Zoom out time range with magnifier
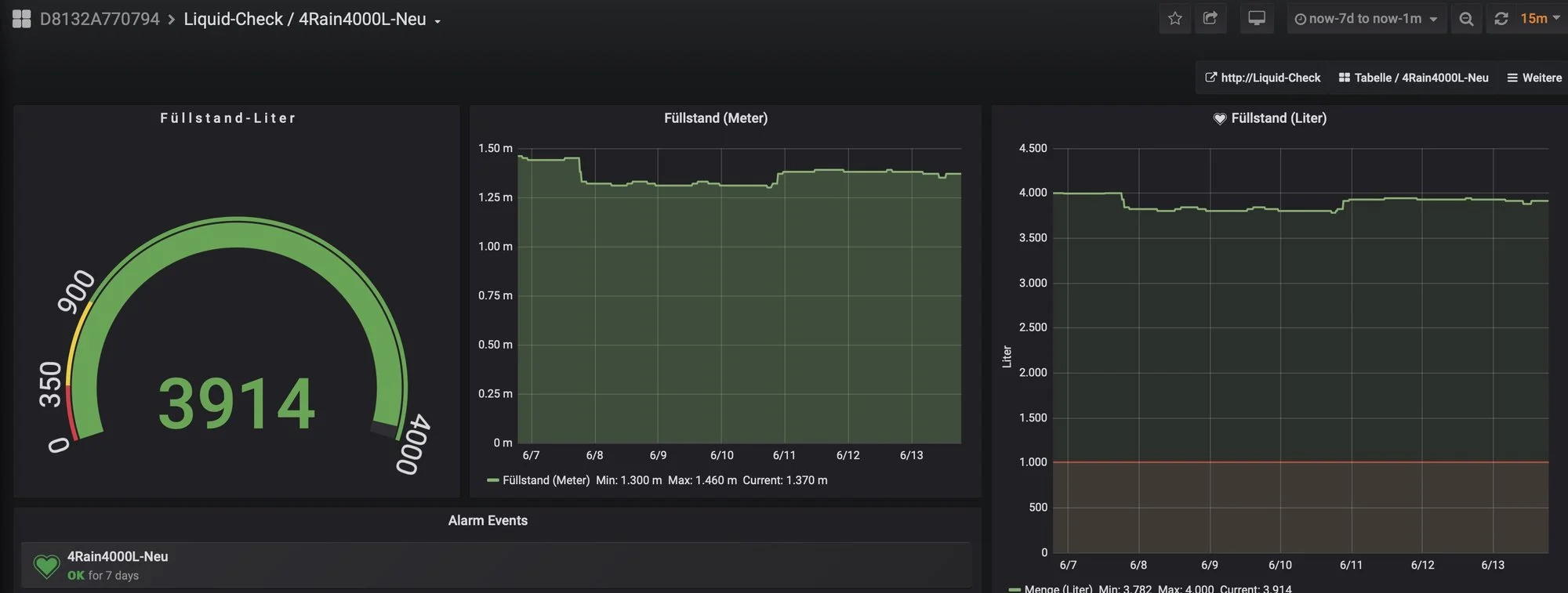Image resolution: width=1568 pixels, height=593 pixels. [x=1465, y=19]
